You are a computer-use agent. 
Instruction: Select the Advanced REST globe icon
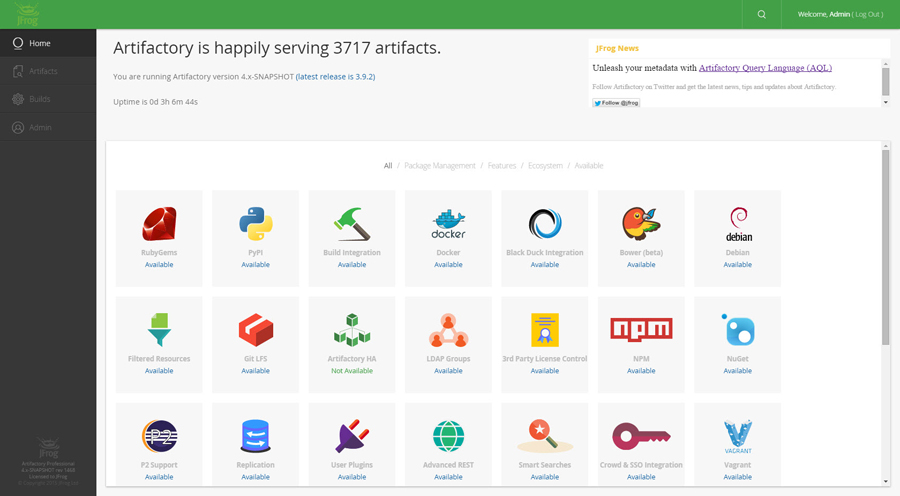[x=448, y=436]
